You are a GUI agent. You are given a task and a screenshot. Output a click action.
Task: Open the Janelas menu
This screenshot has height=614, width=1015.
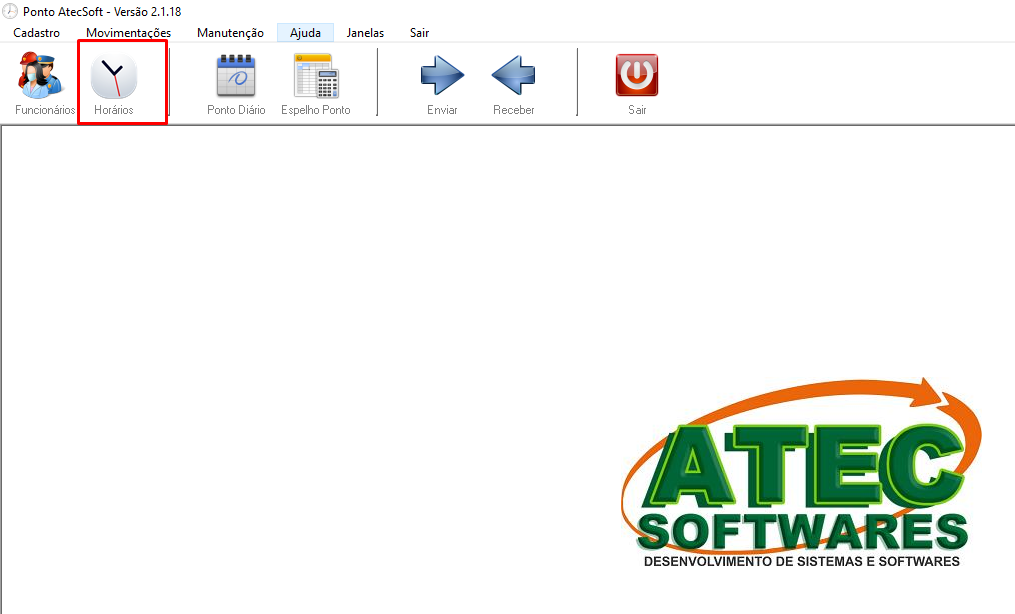click(365, 32)
